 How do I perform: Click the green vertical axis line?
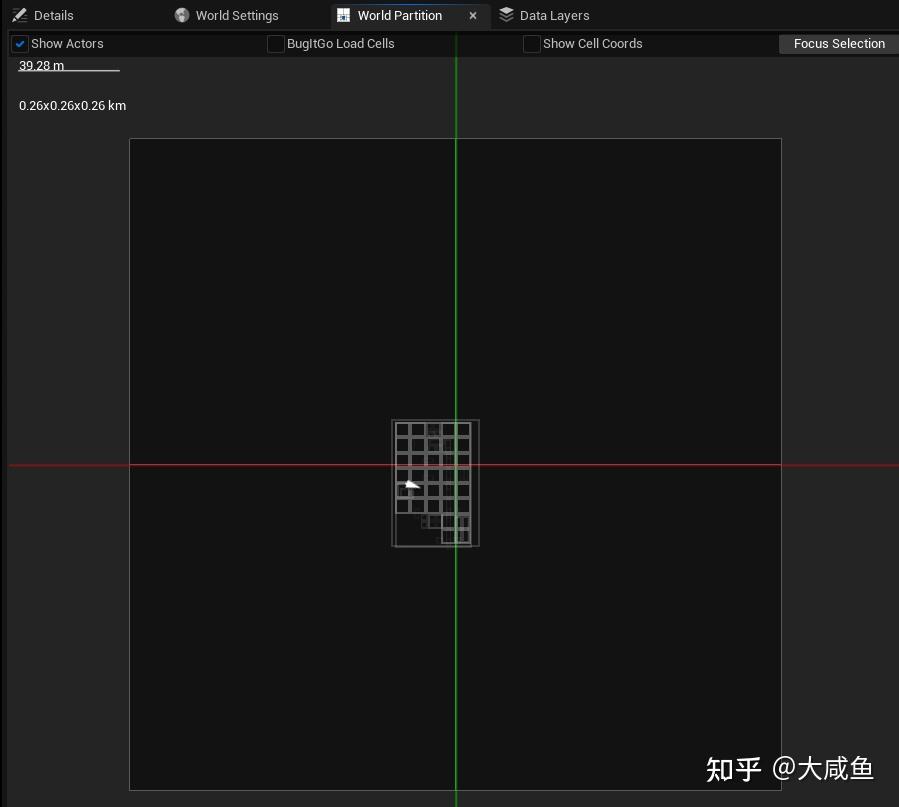(456, 650)
